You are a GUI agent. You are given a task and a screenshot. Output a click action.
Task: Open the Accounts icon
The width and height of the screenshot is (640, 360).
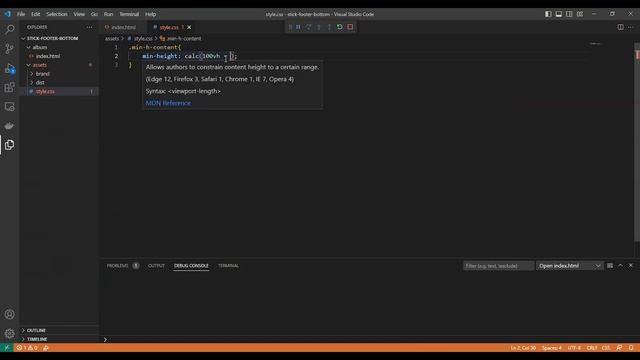9,314
